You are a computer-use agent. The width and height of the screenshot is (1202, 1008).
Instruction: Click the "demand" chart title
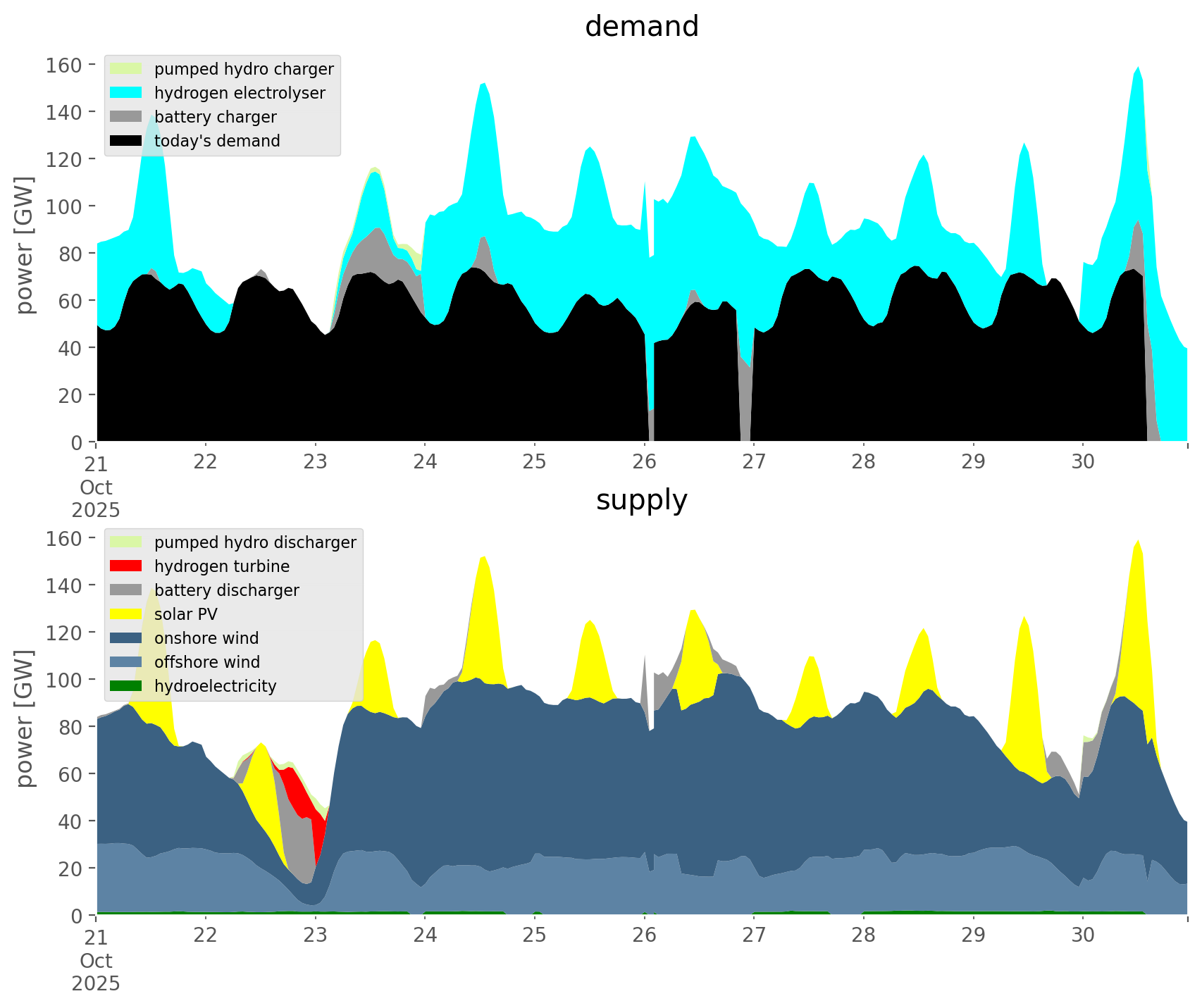(641, 27)
